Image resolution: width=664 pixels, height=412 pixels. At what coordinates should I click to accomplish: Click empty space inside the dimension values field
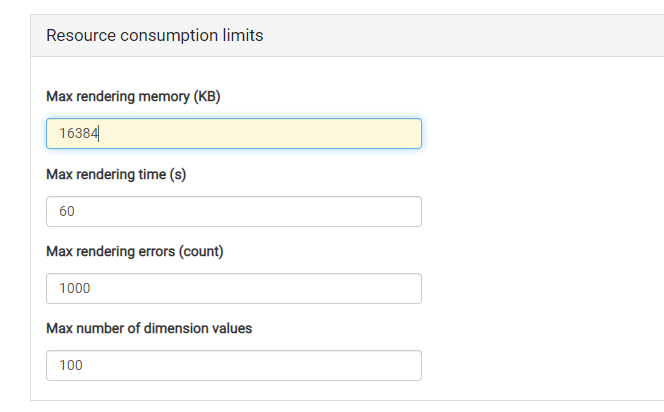254,365
